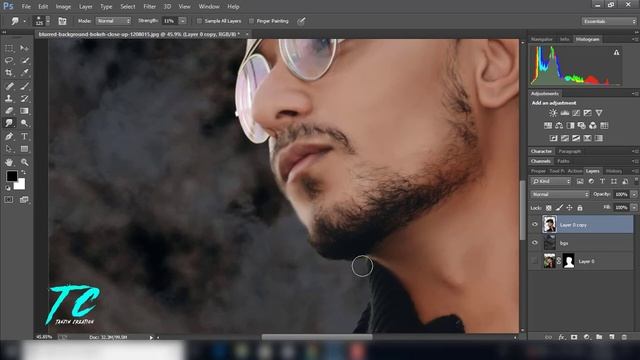Open the layer Fill dropdown arrow
Image resolution: width=640 pixels, height=360 pixels.
pyautogui.click(x=634, y=207)
